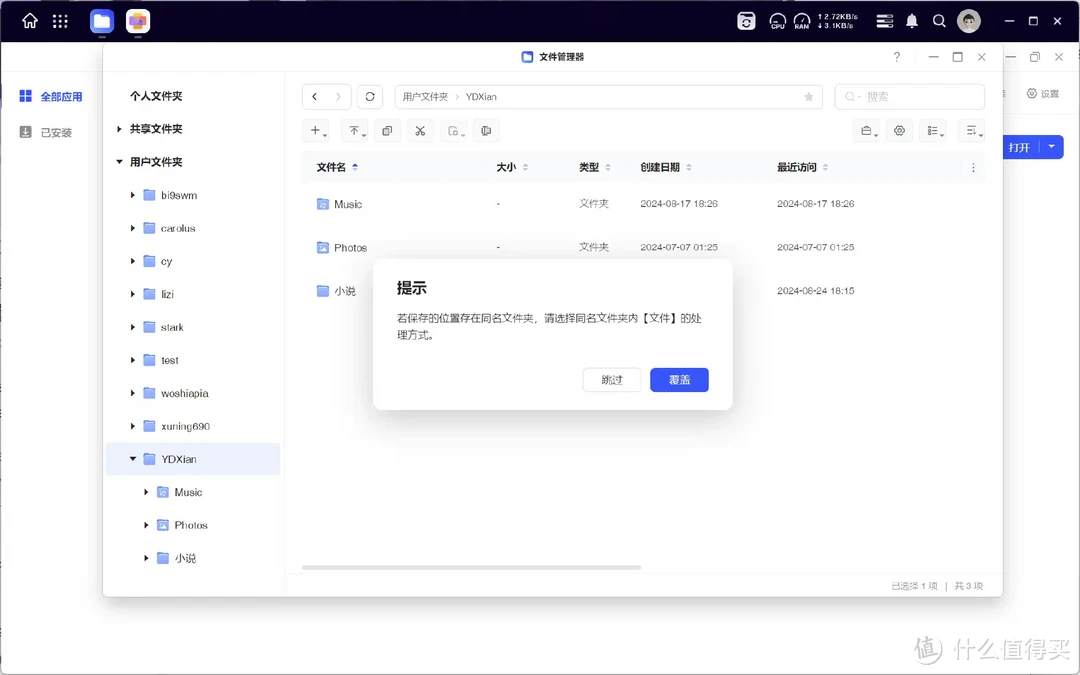Click the 覆盖 button in dialog
1080x675 pixels.
tap(679, 380)
